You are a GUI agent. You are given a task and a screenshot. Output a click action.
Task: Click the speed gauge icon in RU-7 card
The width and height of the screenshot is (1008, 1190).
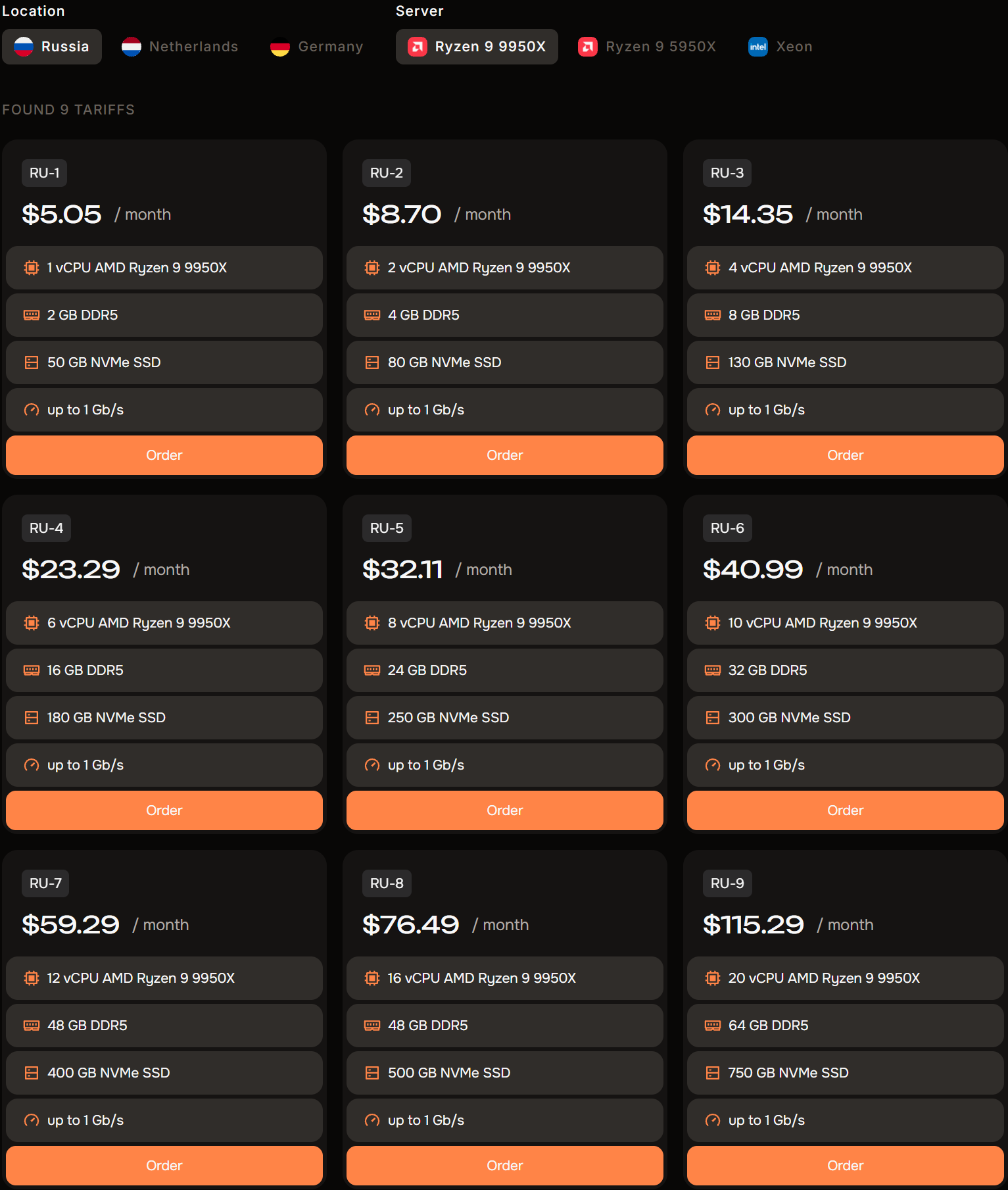32,1120
